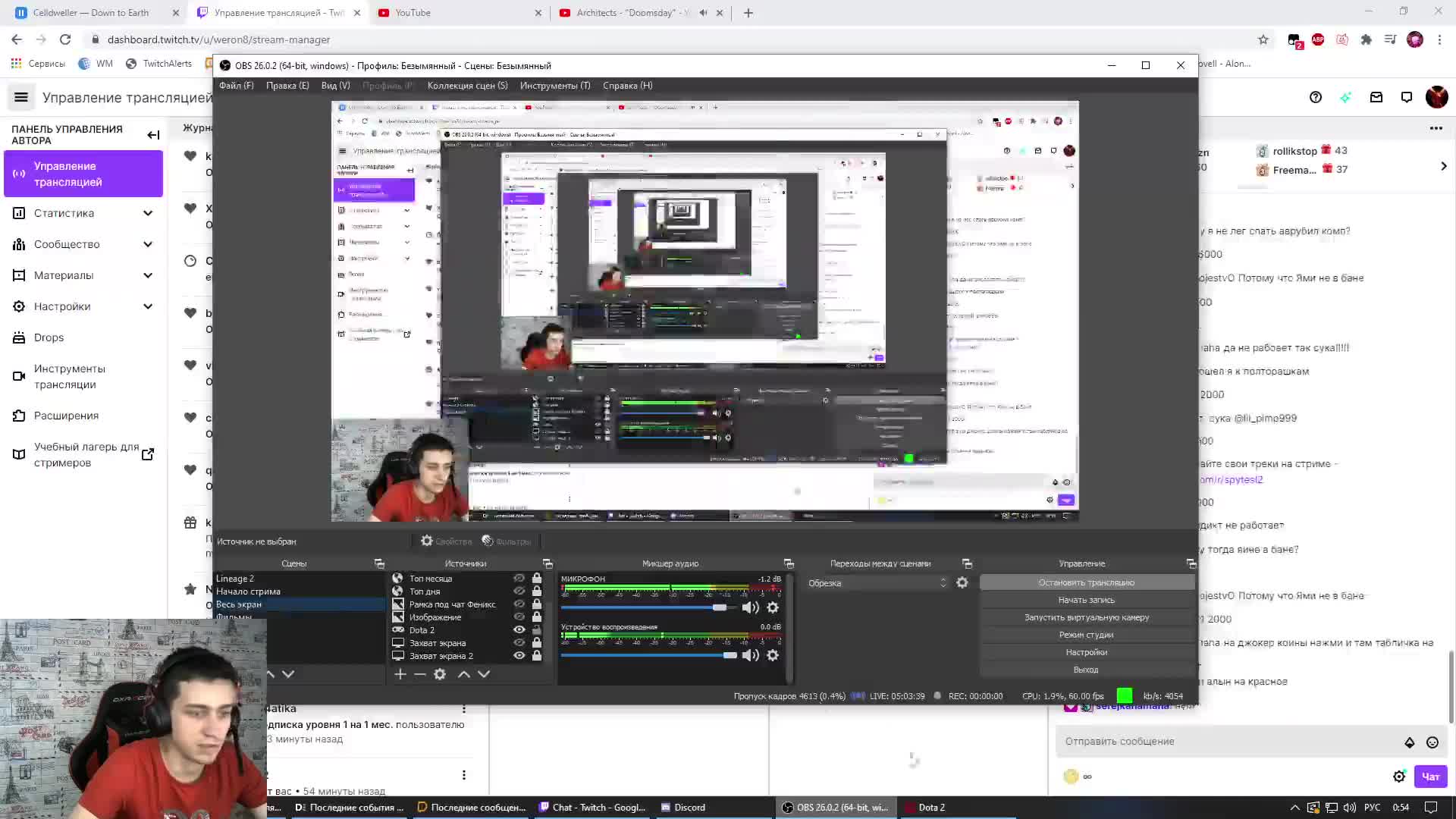Open source properties gear in Источники toolbar
The width and height of the screenshot is (1456, 819).
[x=440, y=674]
